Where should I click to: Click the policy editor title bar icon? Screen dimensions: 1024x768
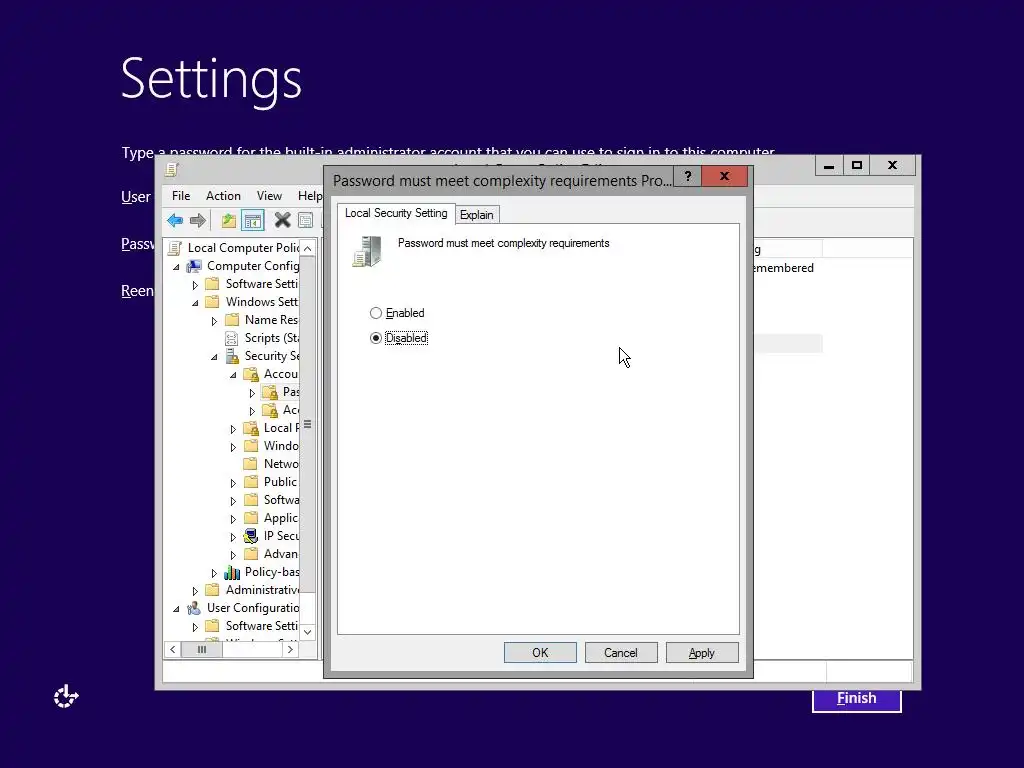(172, 170)
